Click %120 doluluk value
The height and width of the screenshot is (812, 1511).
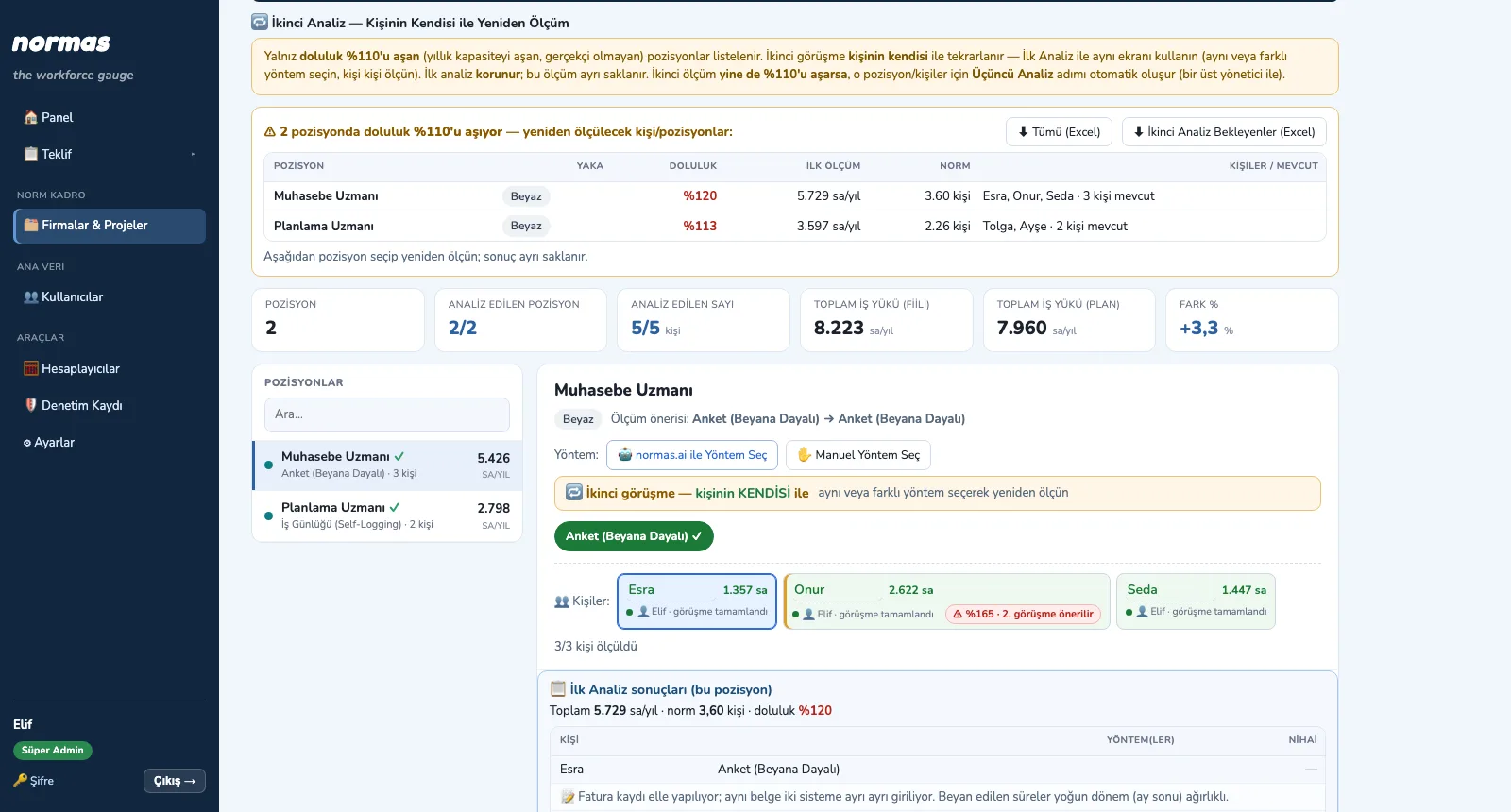[700, 196]
